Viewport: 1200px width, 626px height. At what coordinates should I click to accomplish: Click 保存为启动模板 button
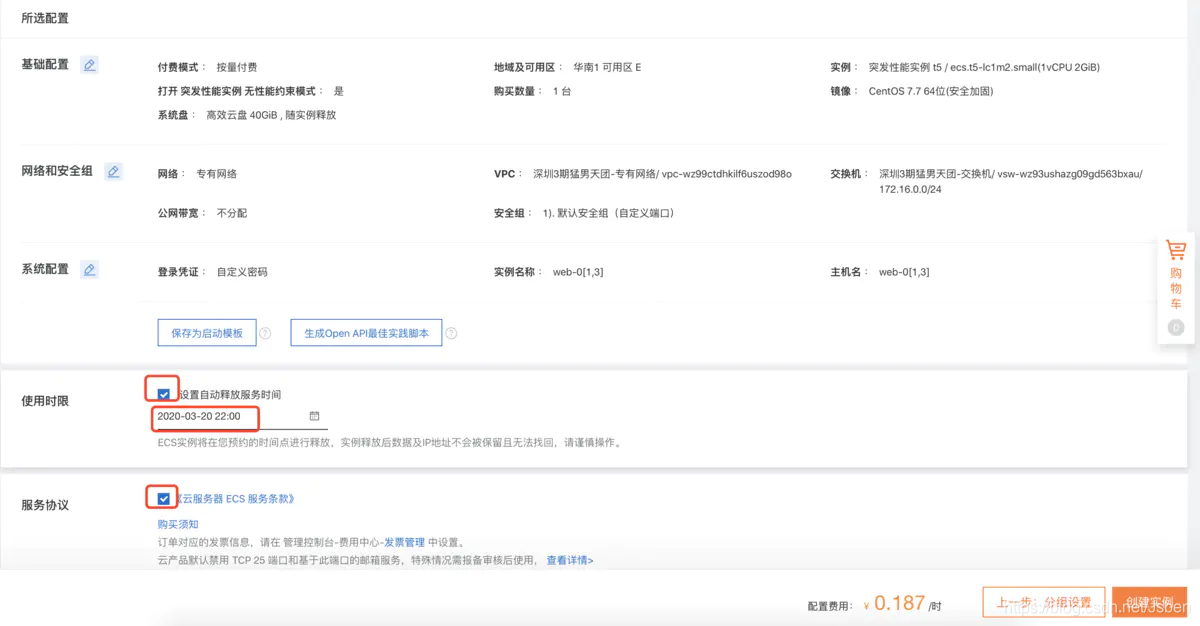[x=207, y=333]
